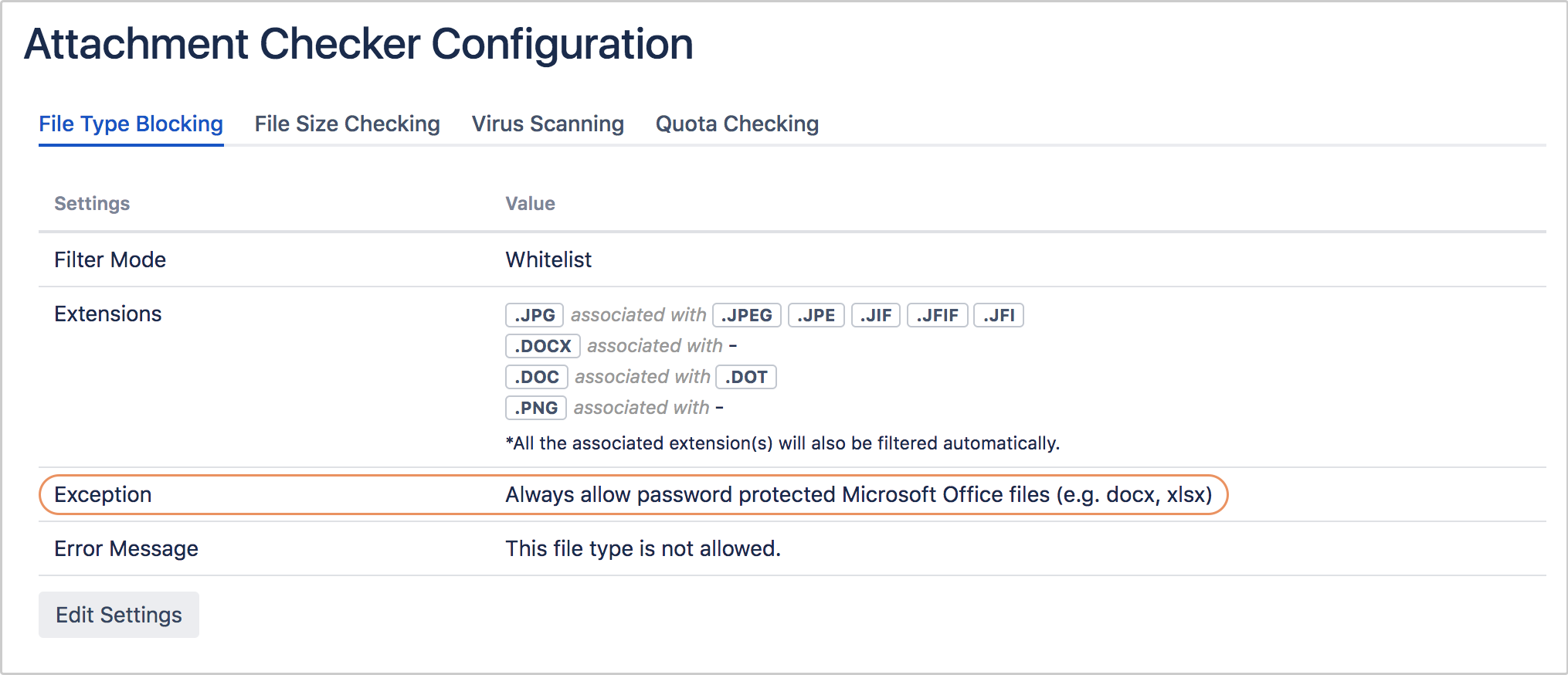The height and width of the screenshot is (675, 1568).
Task: Click the .PNG extension badge
Action: point(535,407)
